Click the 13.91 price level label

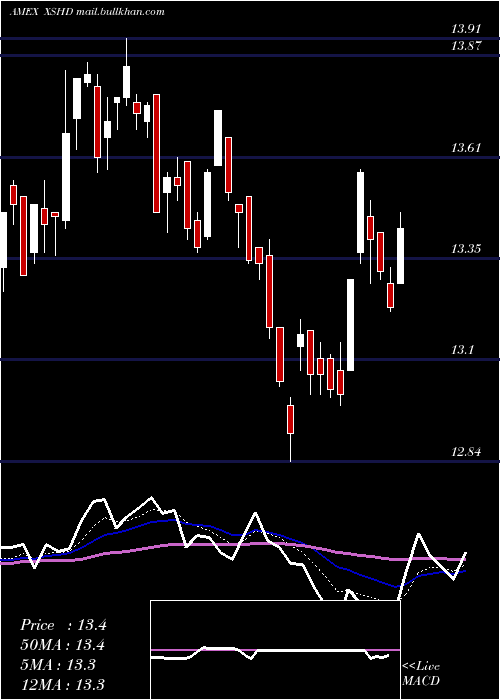tap(466, 29)
